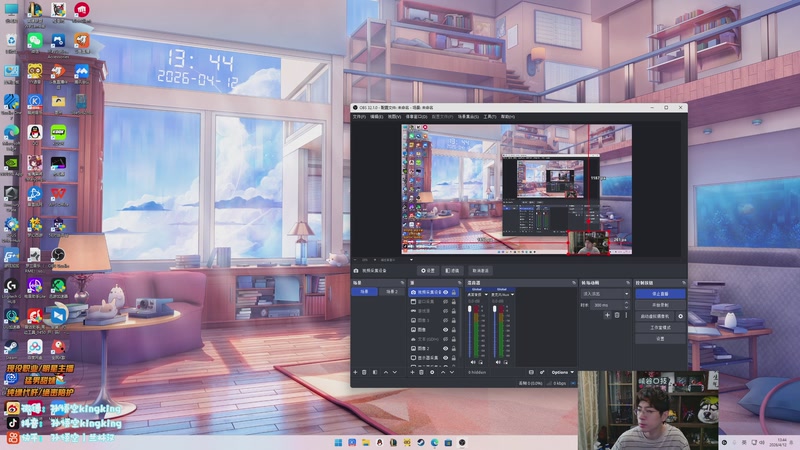Open NVIDIA App desktop shortcut
The width and height of the screenshot is (800, 450).
(11, 165)
